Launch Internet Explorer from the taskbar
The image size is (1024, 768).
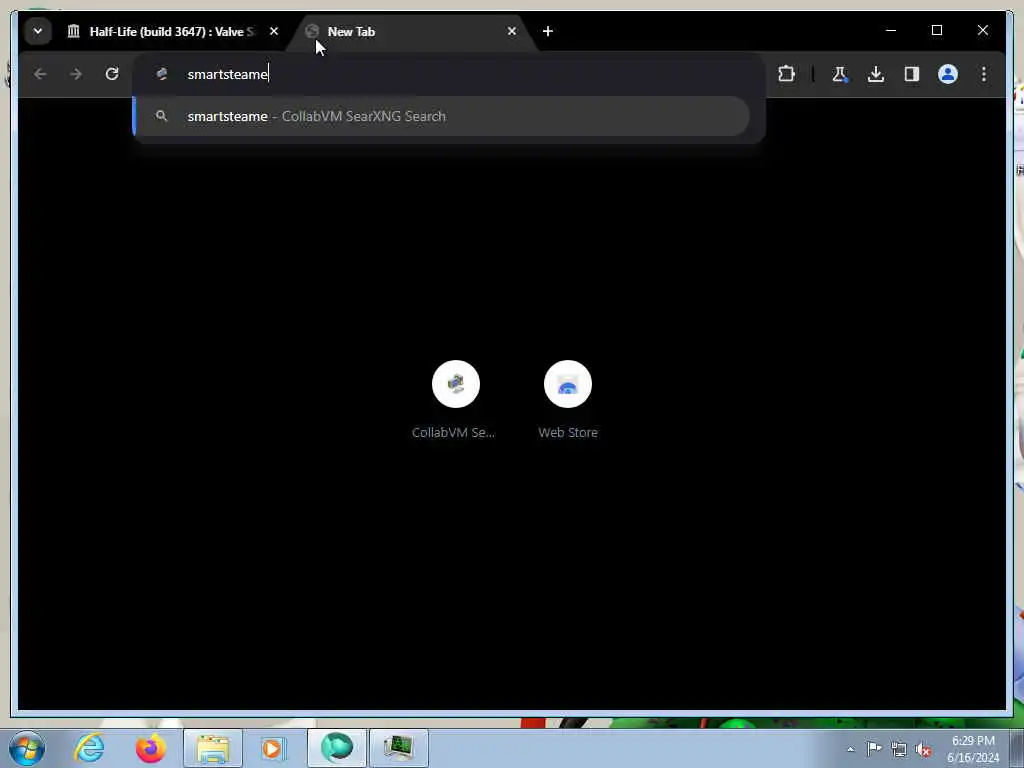[89, 748]
